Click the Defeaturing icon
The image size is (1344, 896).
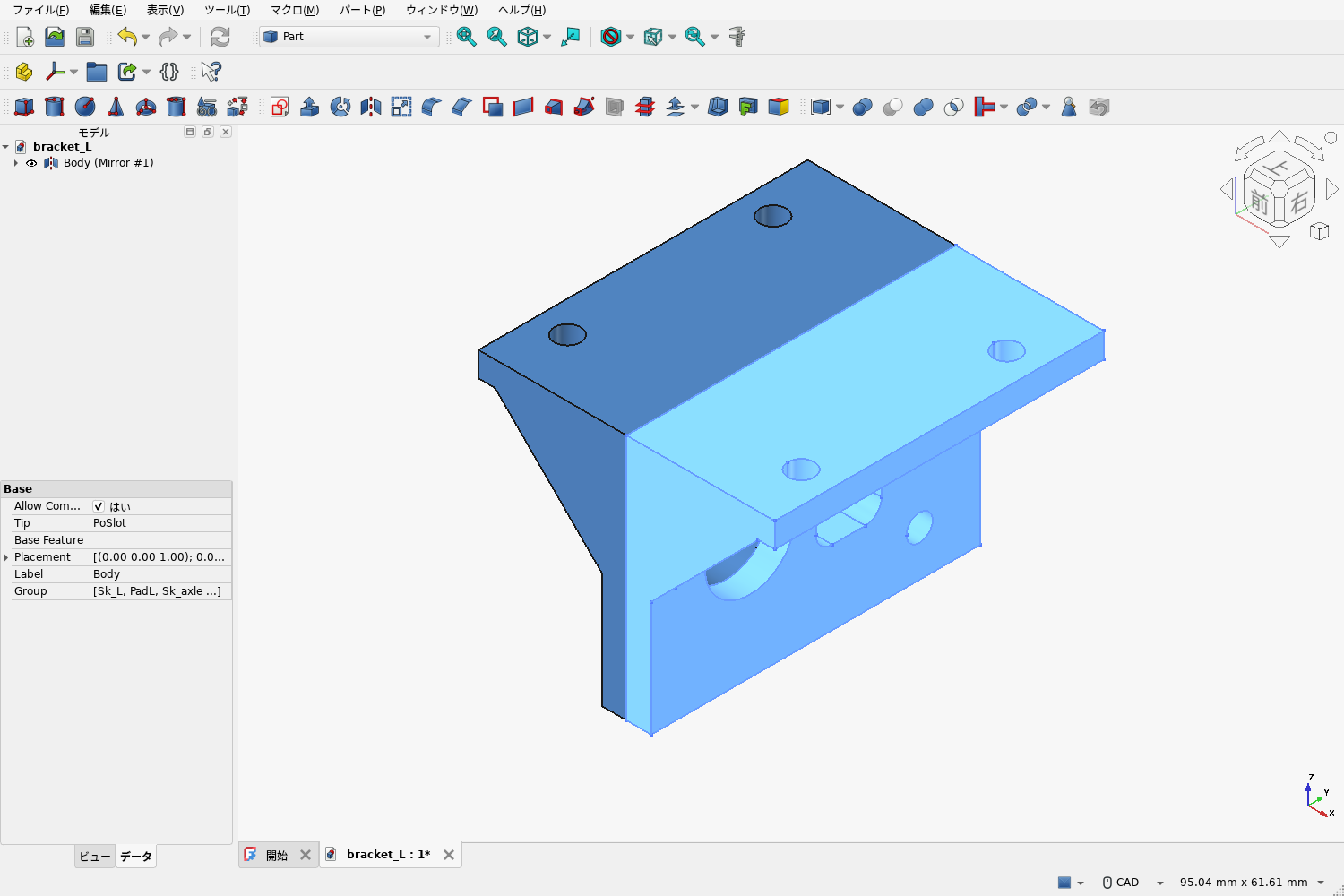(x=1099, y=108)
